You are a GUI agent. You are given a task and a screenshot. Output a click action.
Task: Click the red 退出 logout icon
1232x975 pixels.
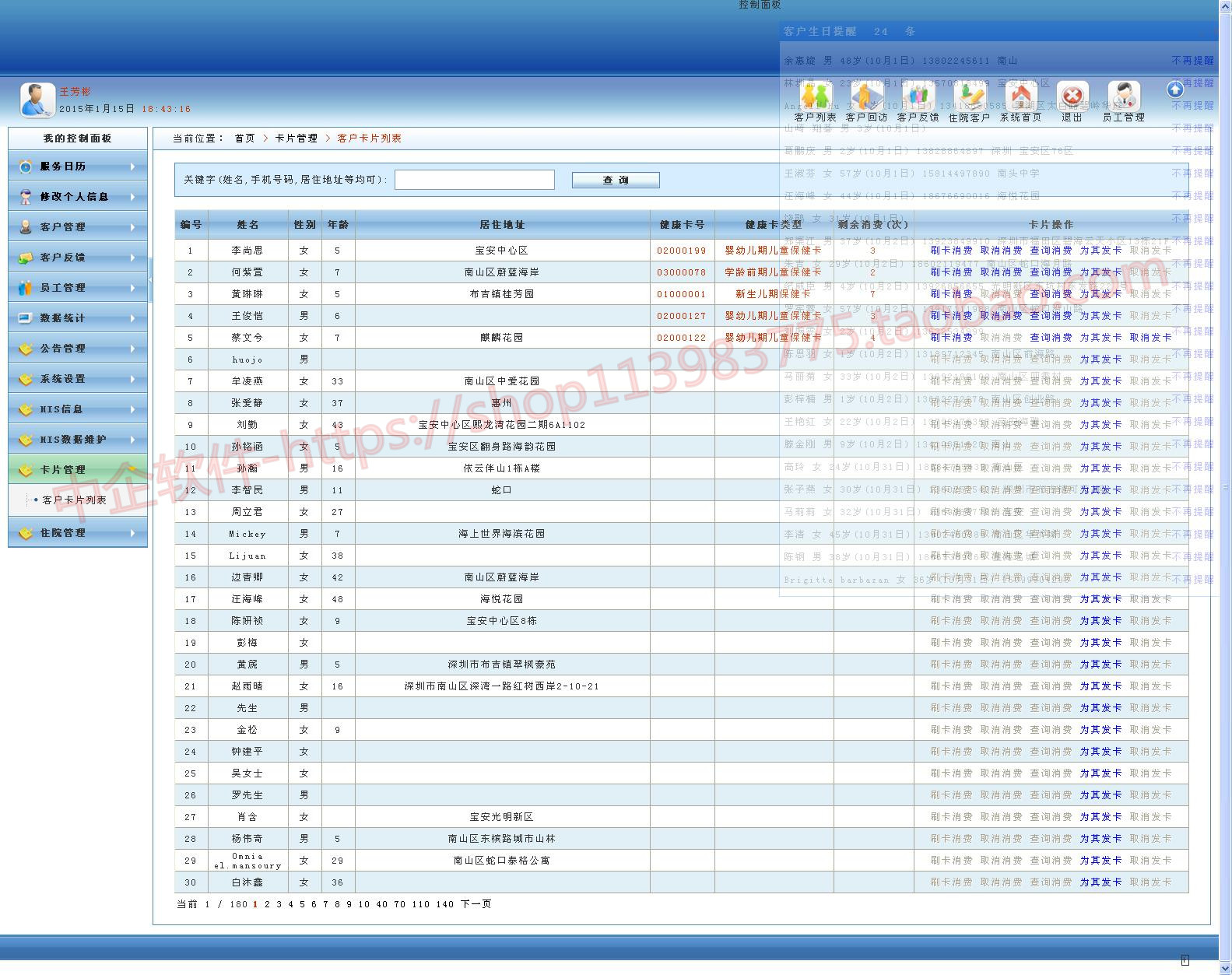(1072, 96)
